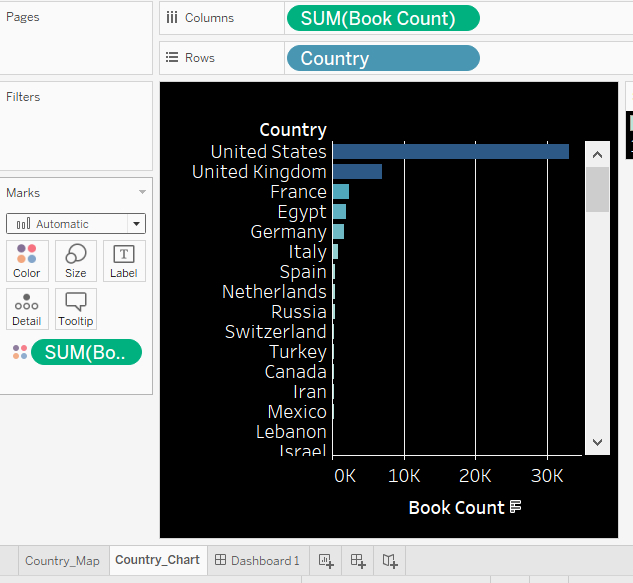
Task: Click the Country header label
Action: point(293,130)
